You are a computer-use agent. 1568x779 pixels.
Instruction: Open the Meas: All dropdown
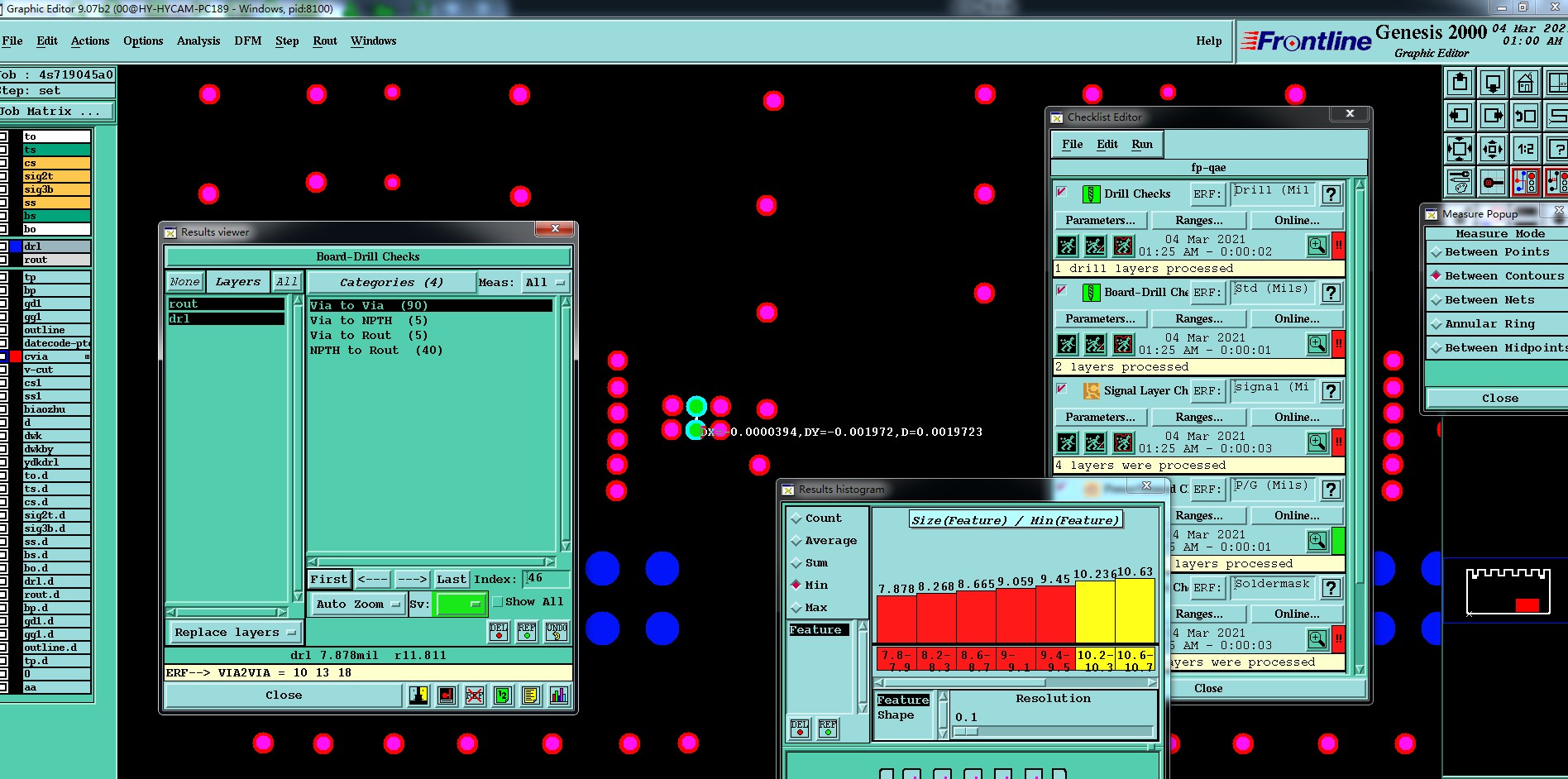point(544,283)
